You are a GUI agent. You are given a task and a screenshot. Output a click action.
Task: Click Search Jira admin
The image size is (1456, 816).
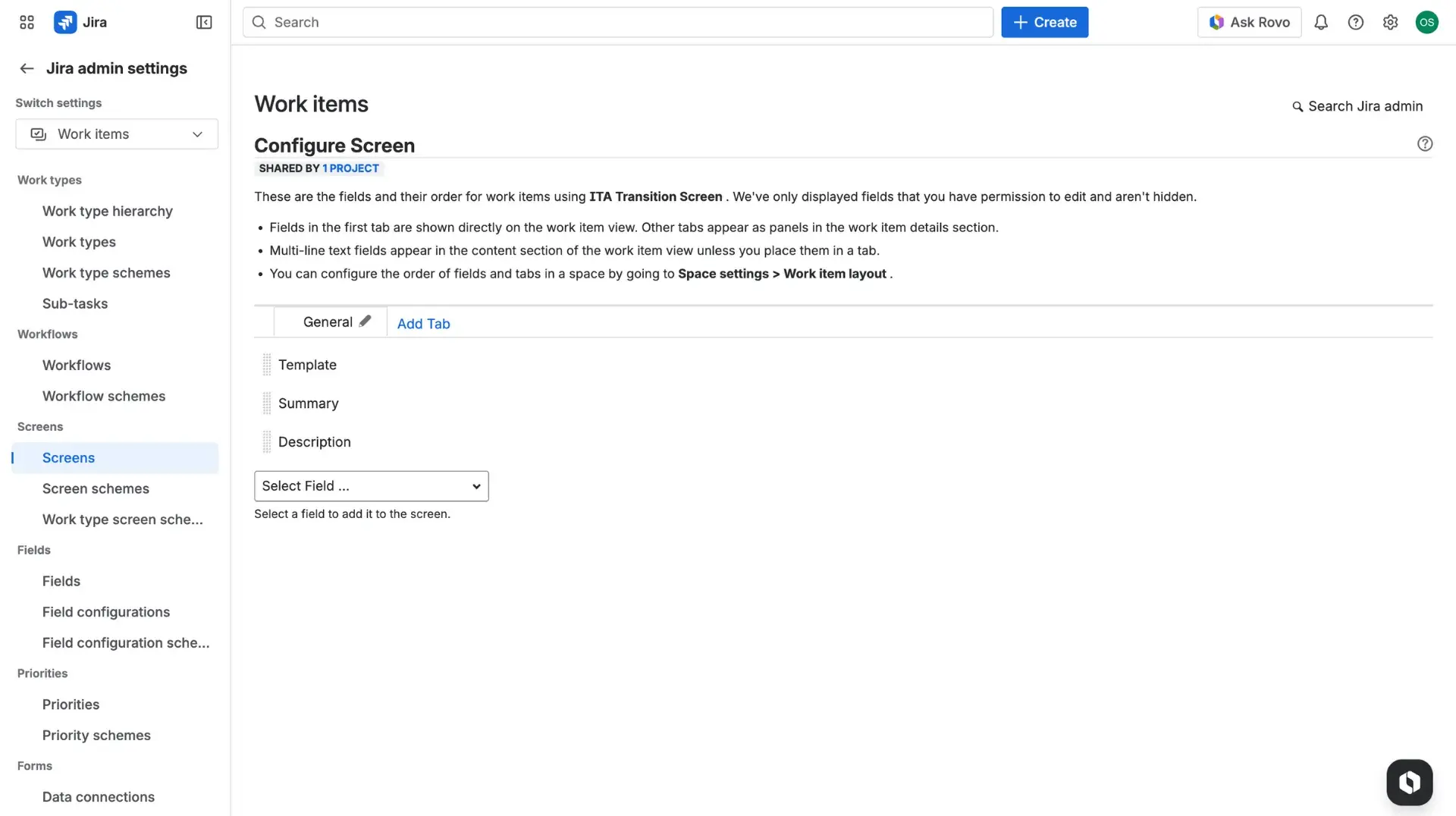[x=1357, y=106]
